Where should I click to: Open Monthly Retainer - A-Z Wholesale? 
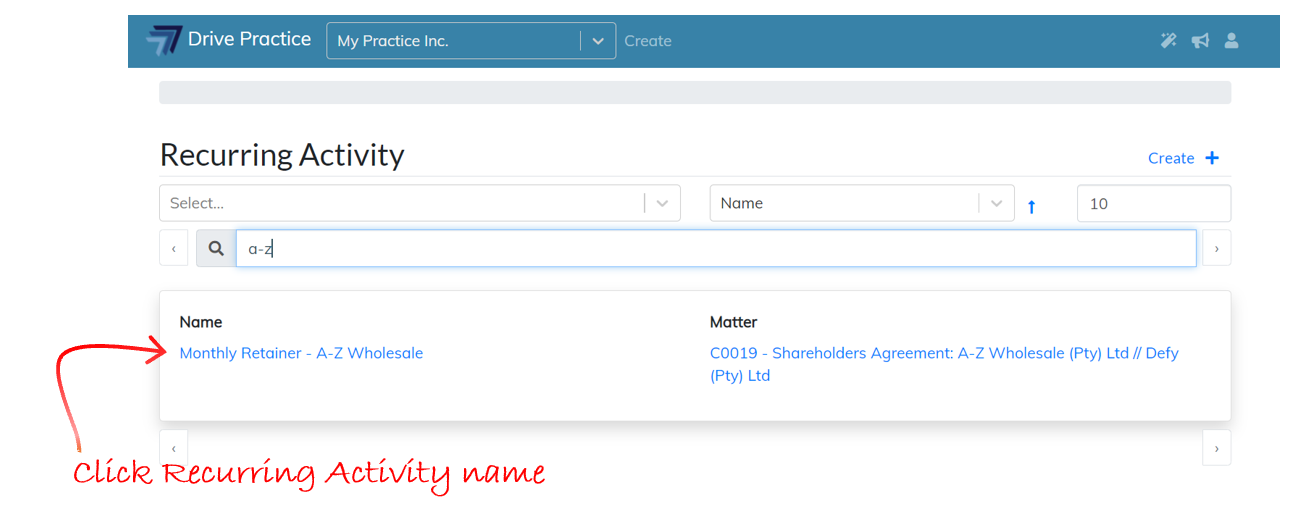[x=301, y=353]
